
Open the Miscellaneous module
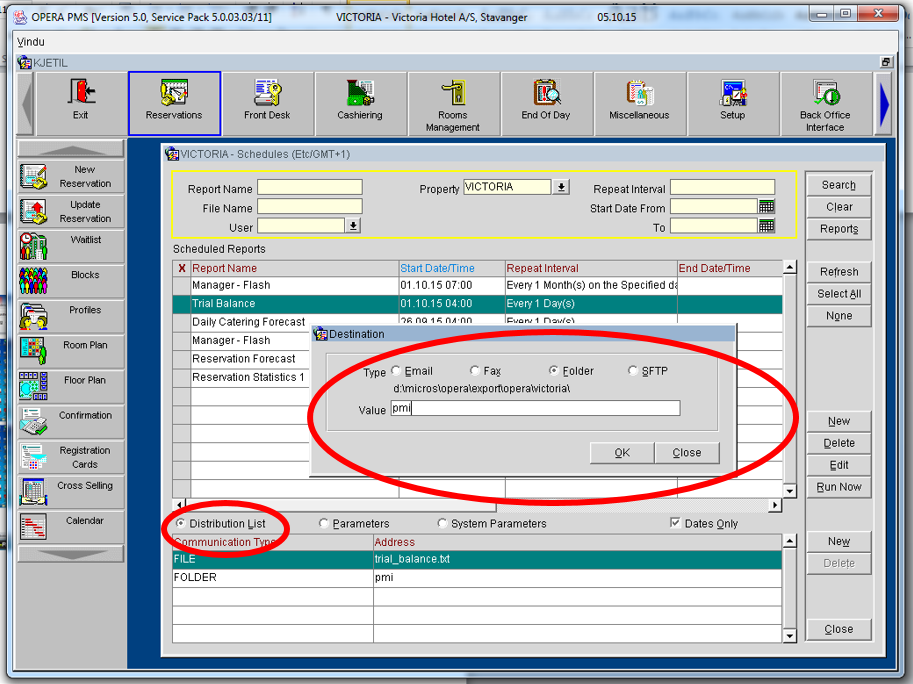(x=639, y=104)
